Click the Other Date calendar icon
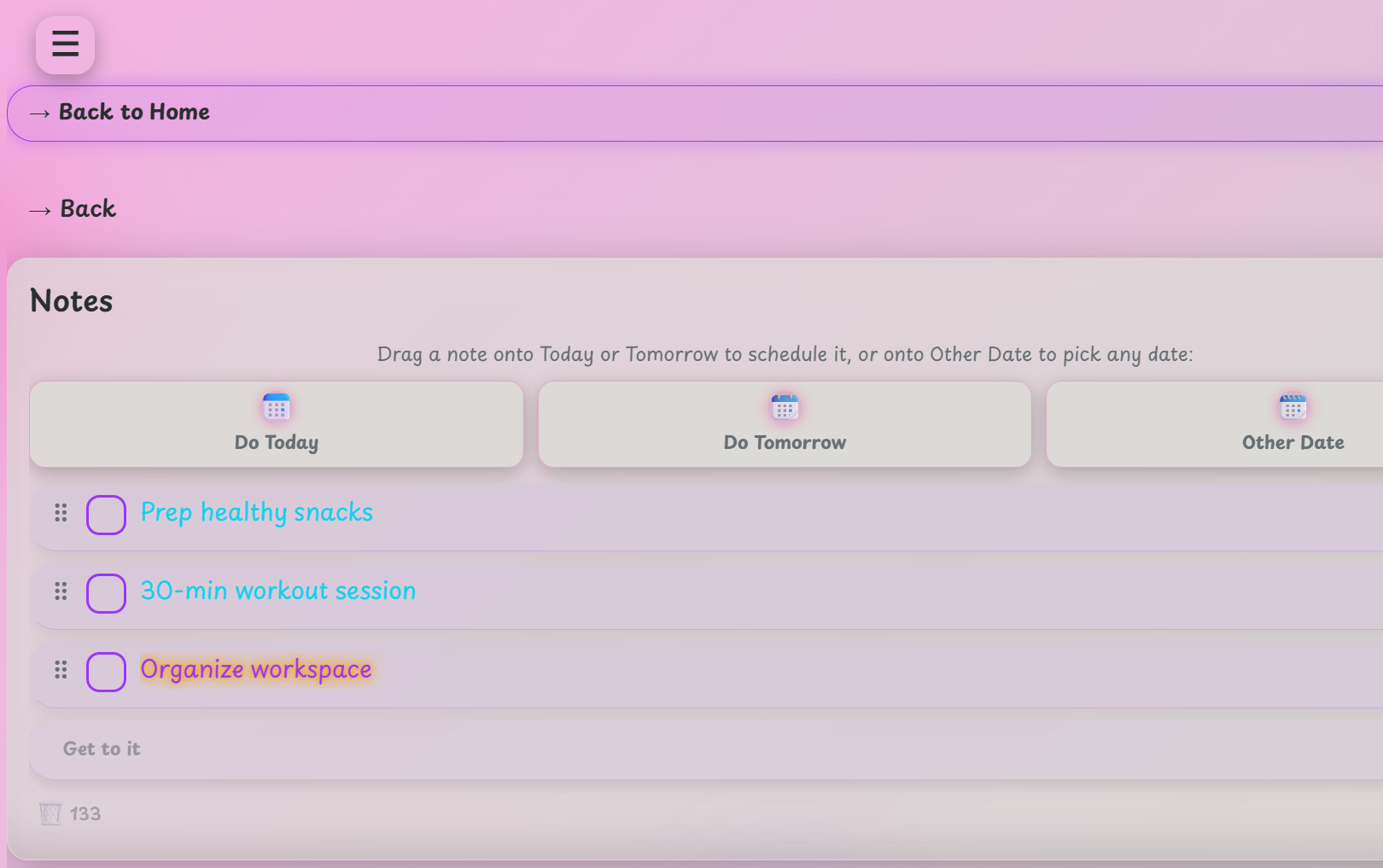This screenshot has height=868, width=1383. [1293, 407]
